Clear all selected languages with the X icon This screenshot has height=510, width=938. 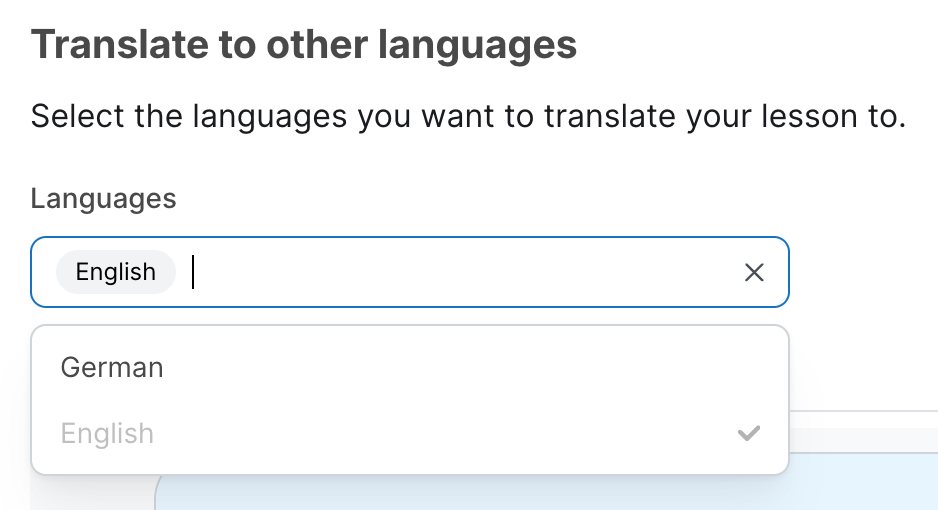click(754, 272)
